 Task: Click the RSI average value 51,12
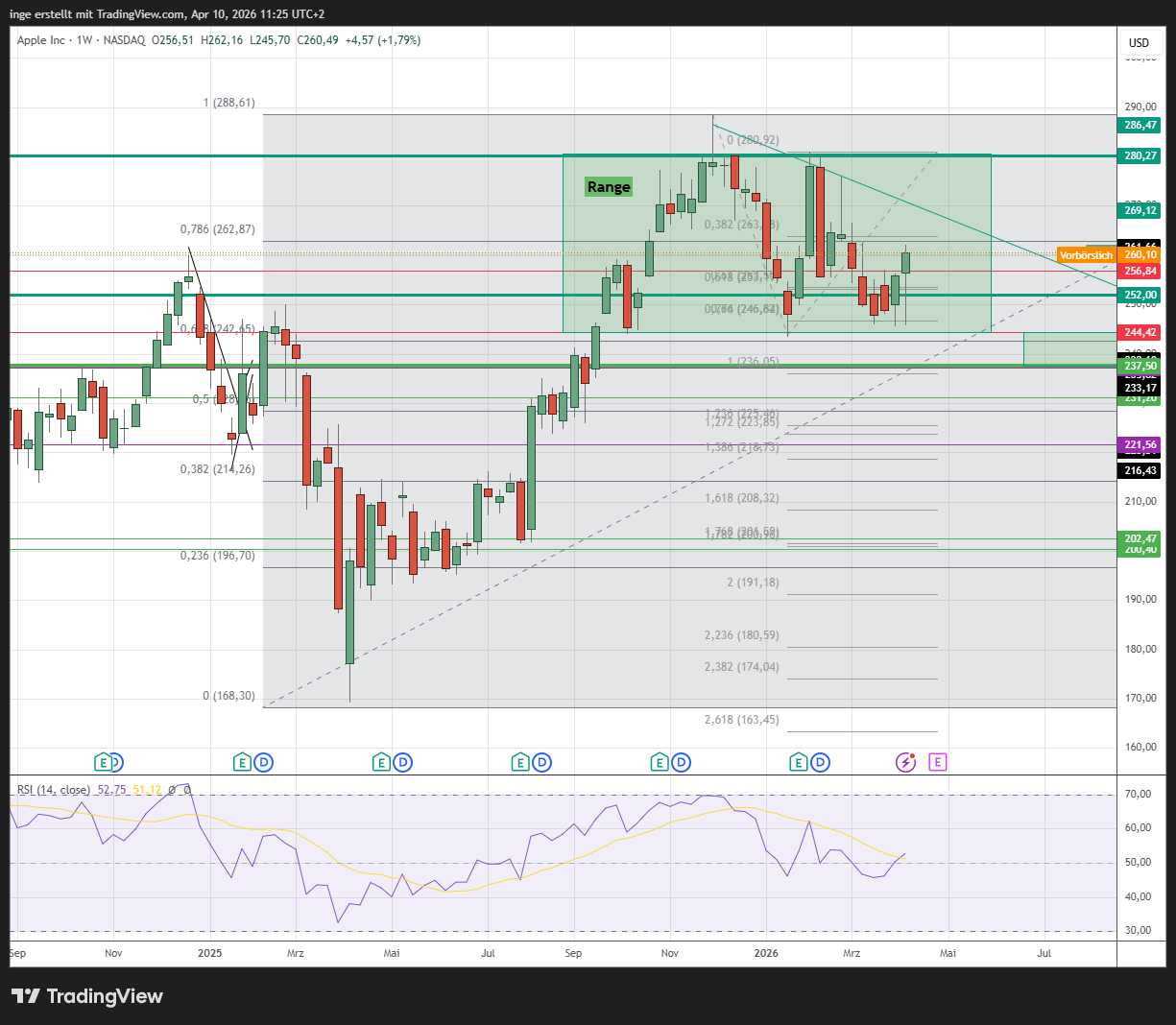(147, 790)
